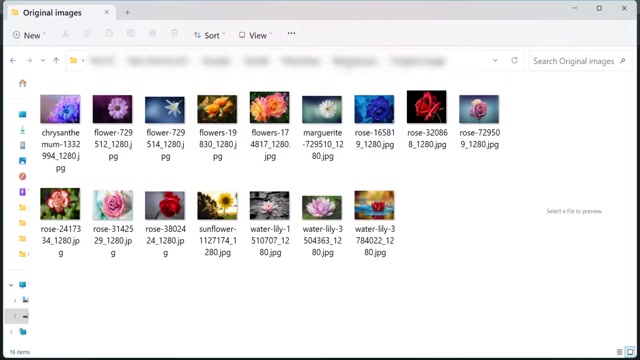The height and width of the screenshot is (360, 640).
Task: Open the See more ellipsis menu
Action: click(291, 33)
